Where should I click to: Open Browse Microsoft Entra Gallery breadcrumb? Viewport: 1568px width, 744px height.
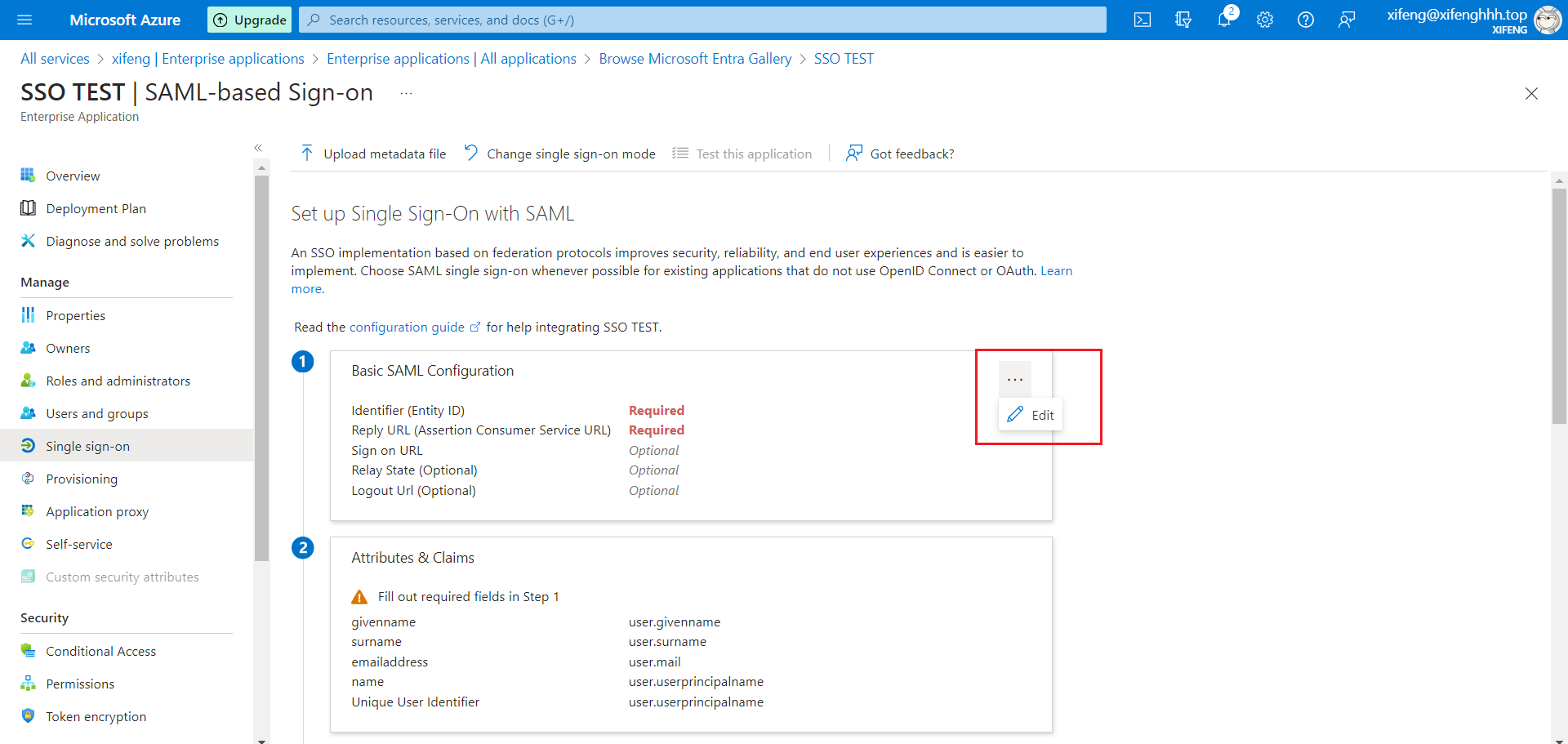pyautogui.click(x=695, y=59)
